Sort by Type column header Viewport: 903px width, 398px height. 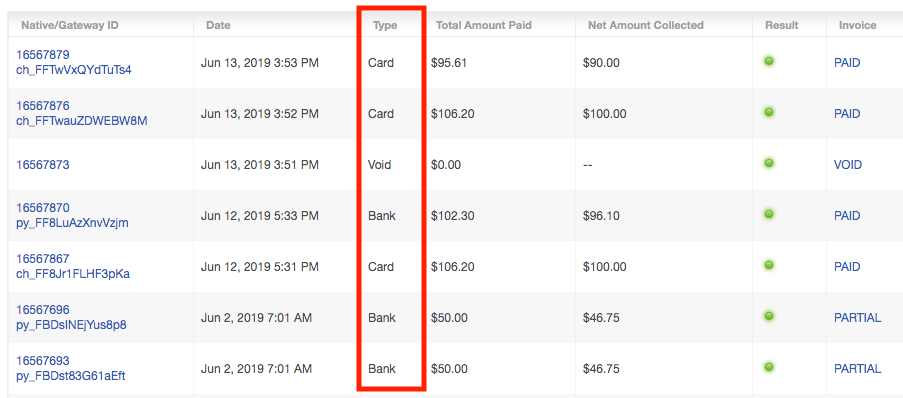(385, 25)
